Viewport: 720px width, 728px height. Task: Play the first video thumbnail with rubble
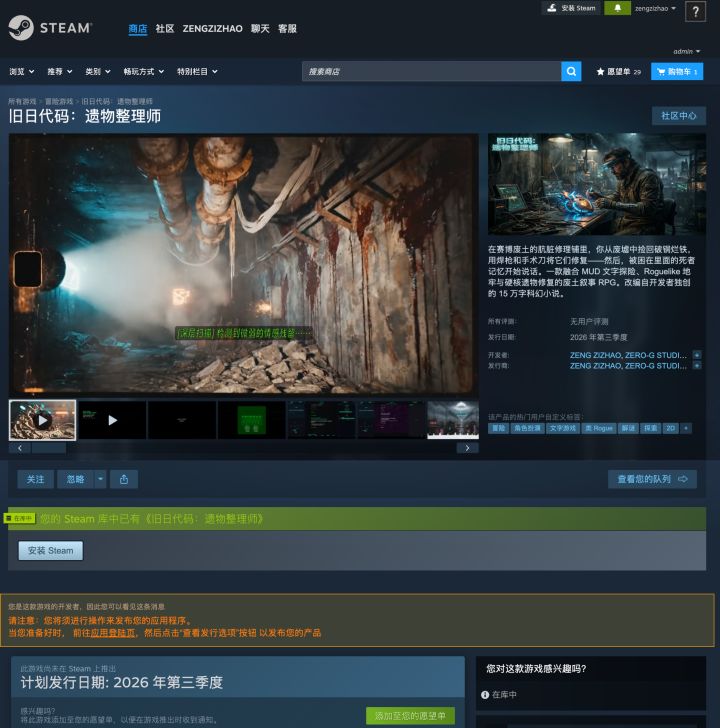pos(42,420)
